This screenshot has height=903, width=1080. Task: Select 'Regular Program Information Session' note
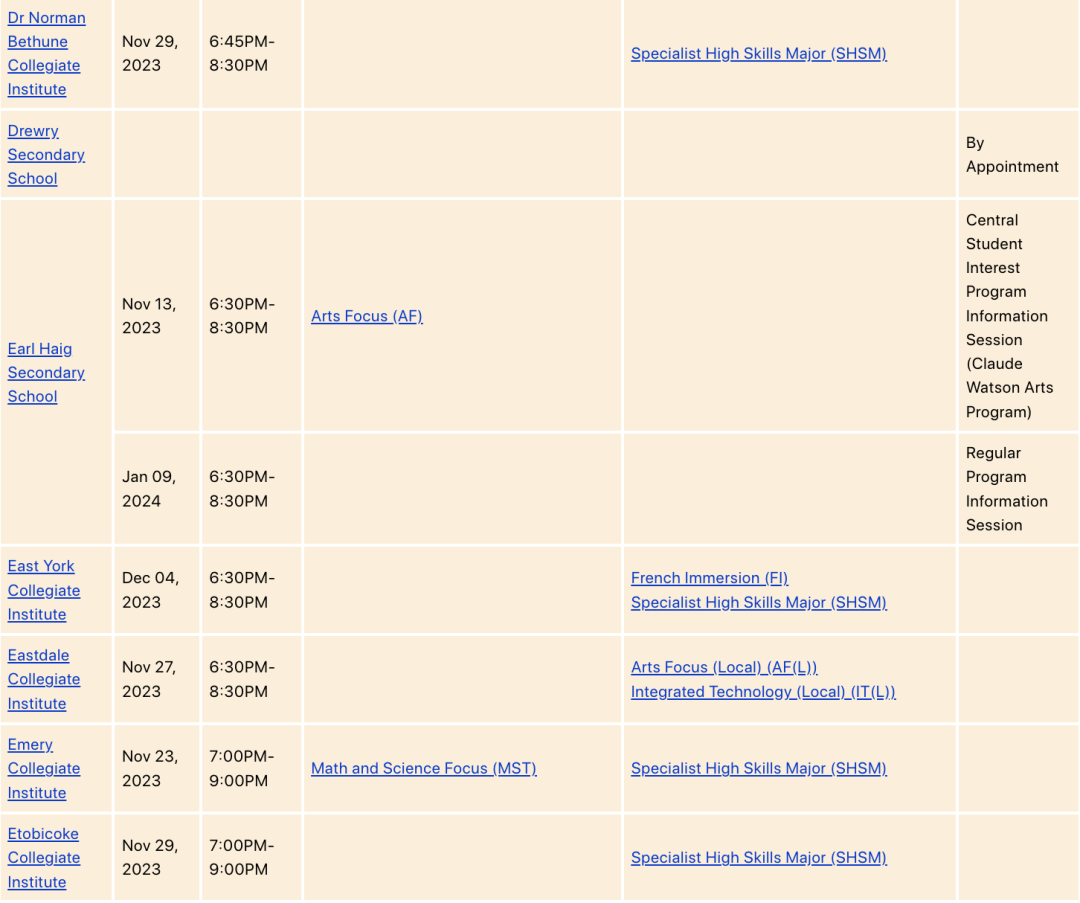[x=1006, y=489]
